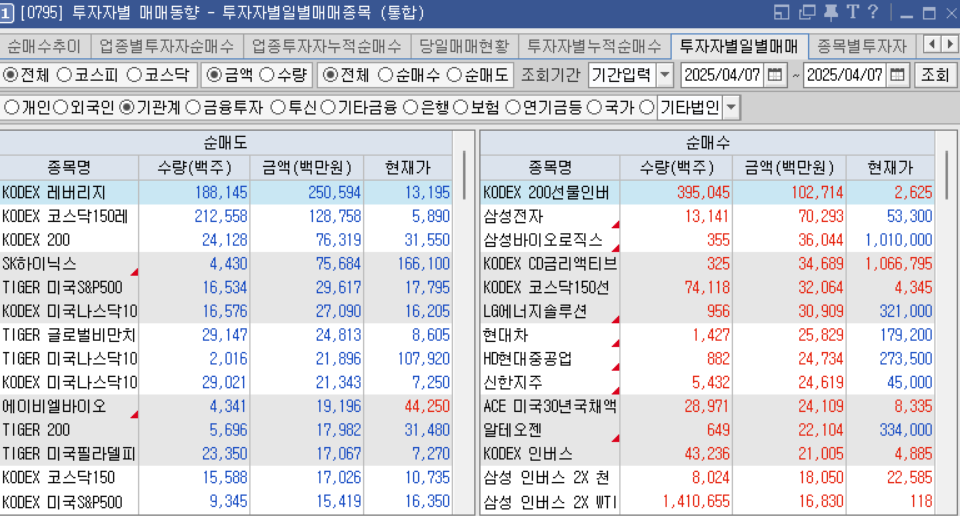Click the end date 2025/04/07 field
960x516 pixels.
[x=845, y=75]
